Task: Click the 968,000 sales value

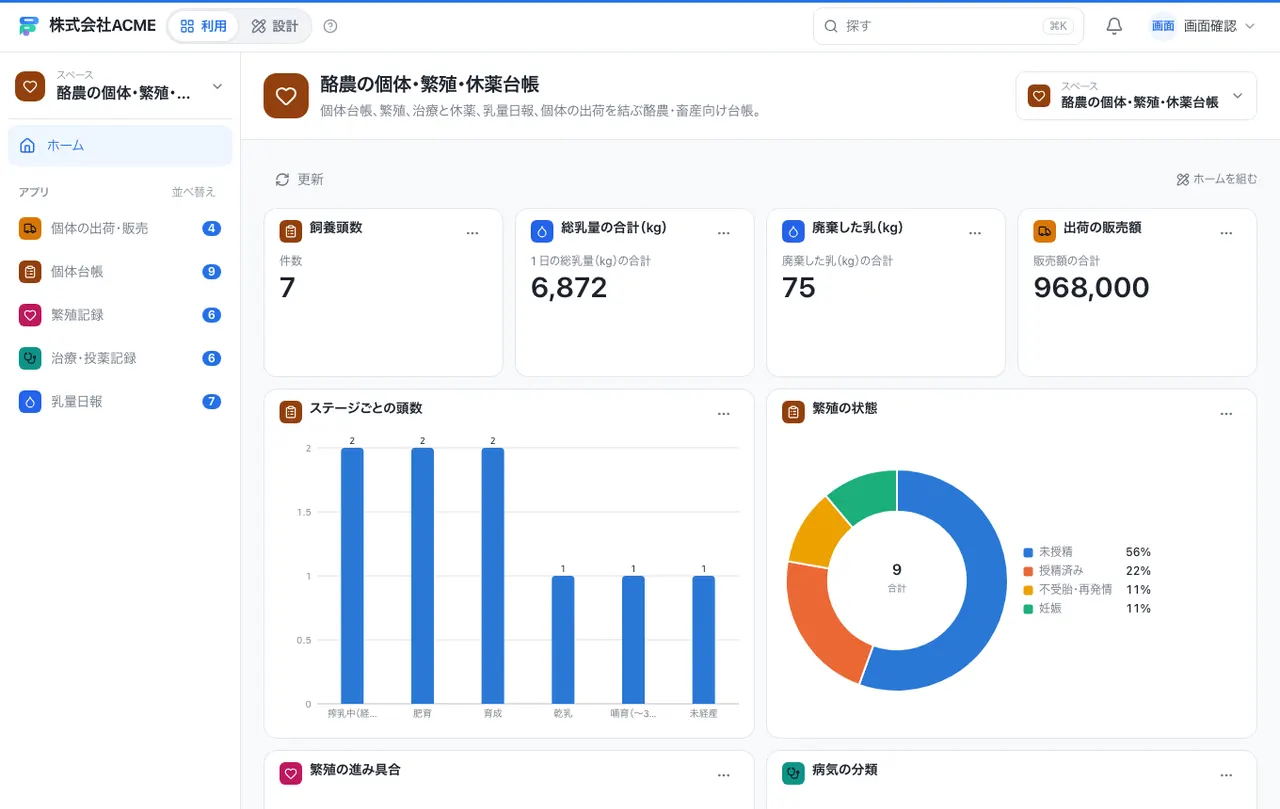Action: (x=1091, y=288)
